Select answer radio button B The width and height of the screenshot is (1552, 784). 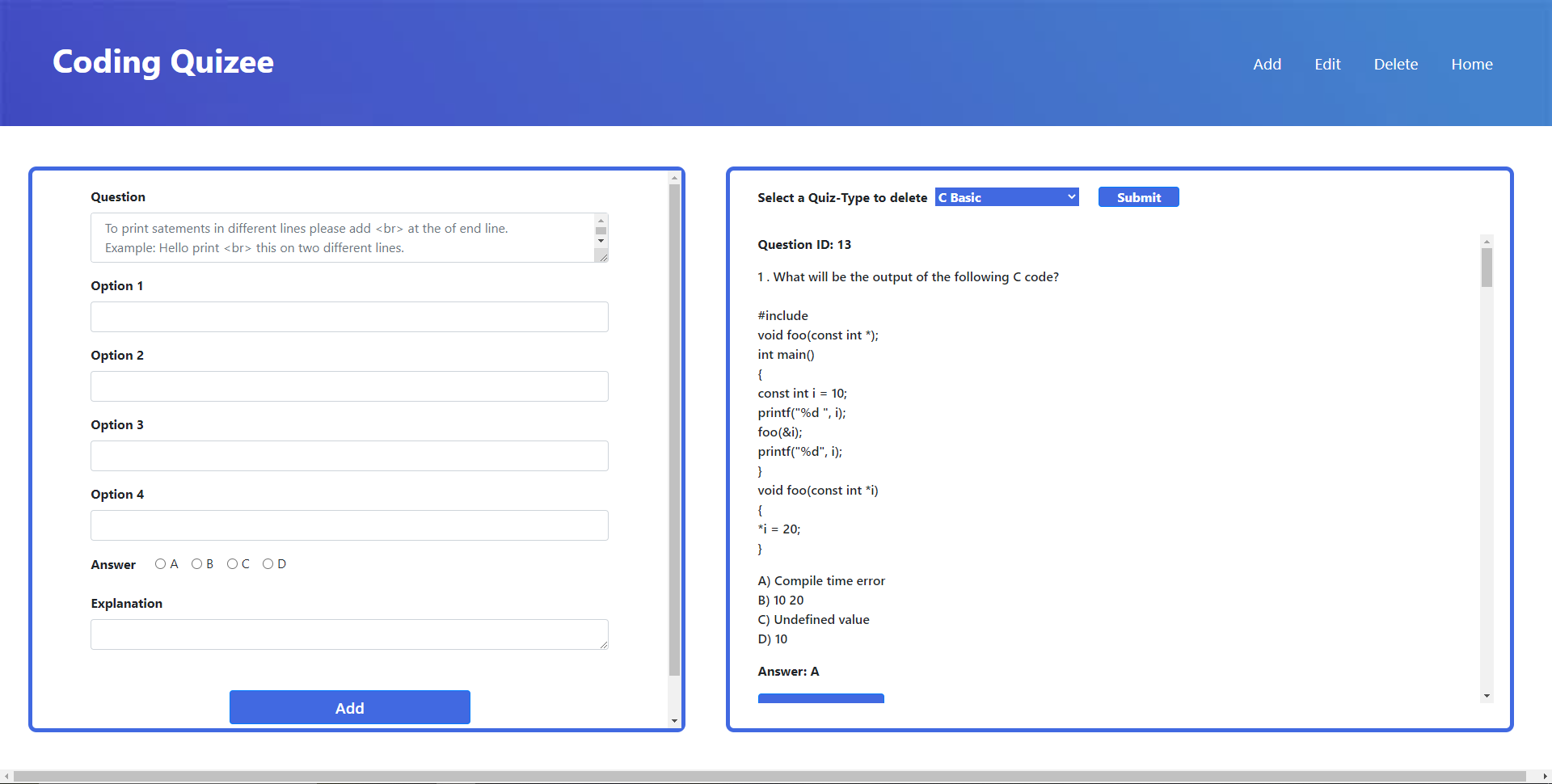tap(196, 564)
